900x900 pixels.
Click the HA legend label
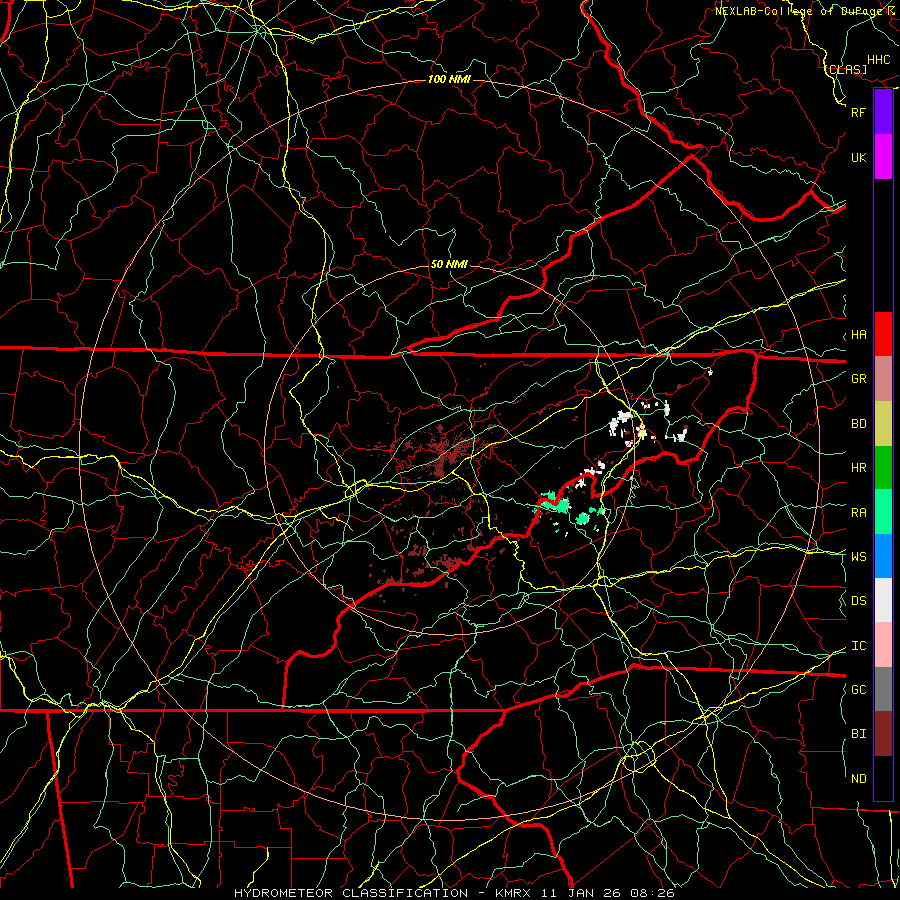tap(859, 335)
